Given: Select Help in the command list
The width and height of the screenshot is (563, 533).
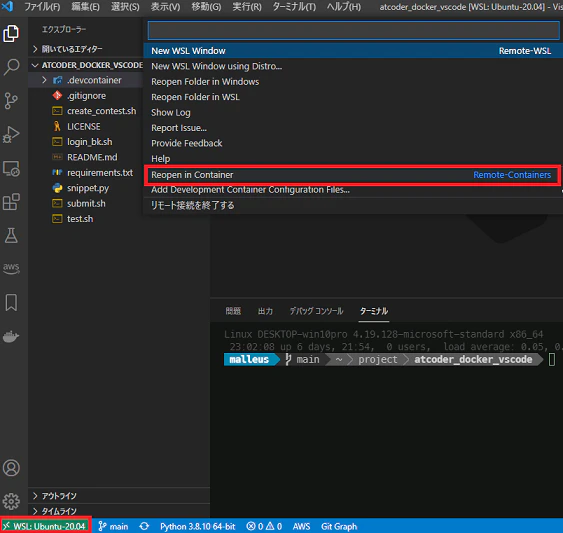Looking at the screenshot, I should click(x=353, y=159).
